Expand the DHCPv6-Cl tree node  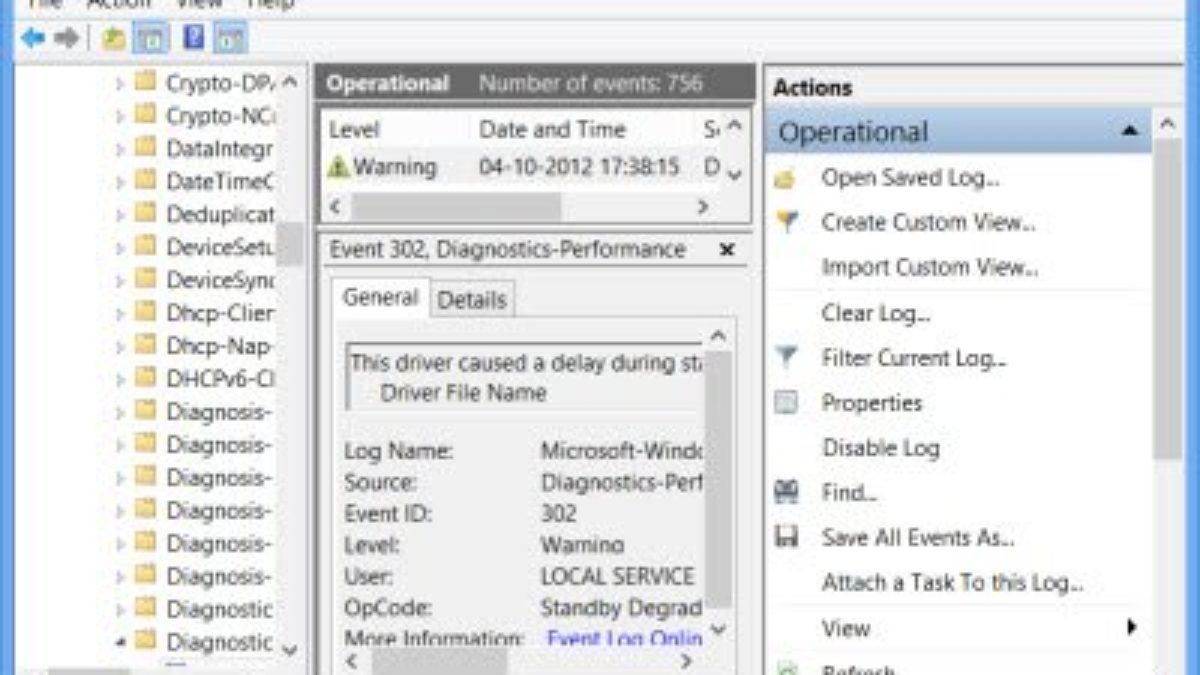[120, 380]
